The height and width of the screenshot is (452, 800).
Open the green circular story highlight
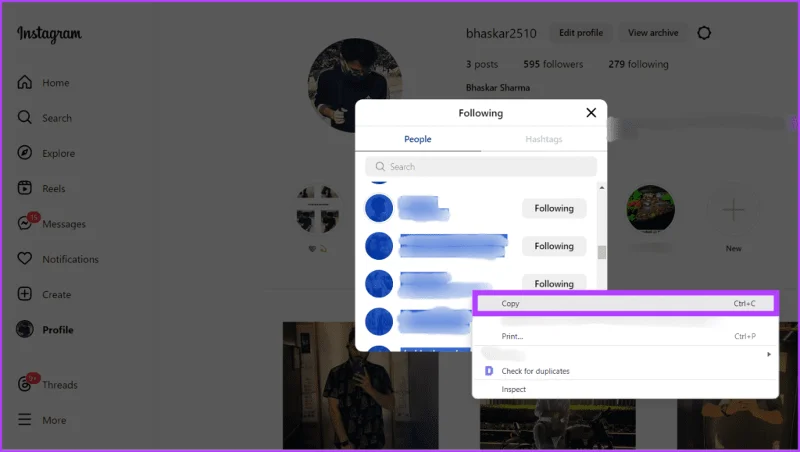[x=651, y=209]
